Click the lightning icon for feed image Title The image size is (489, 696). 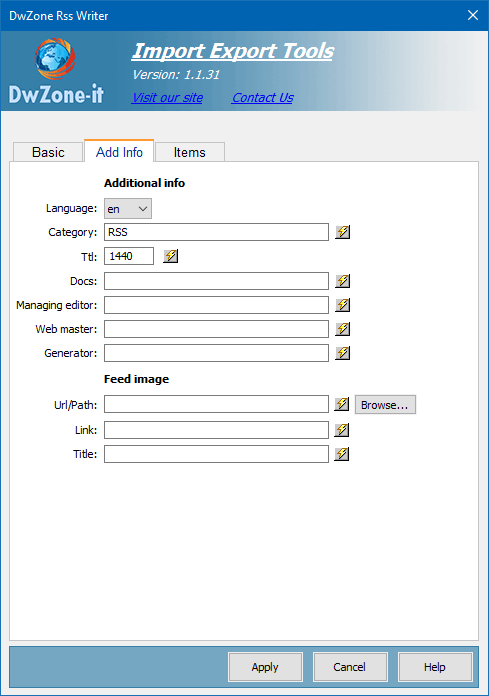(x=342, y=454)
